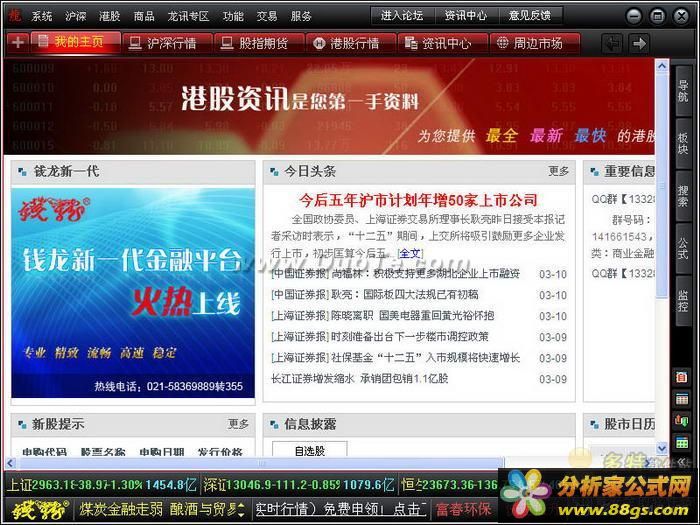Click the 深证 index ticker in status bar
This screenshot has width=700, height=525.
click(299, 485)
